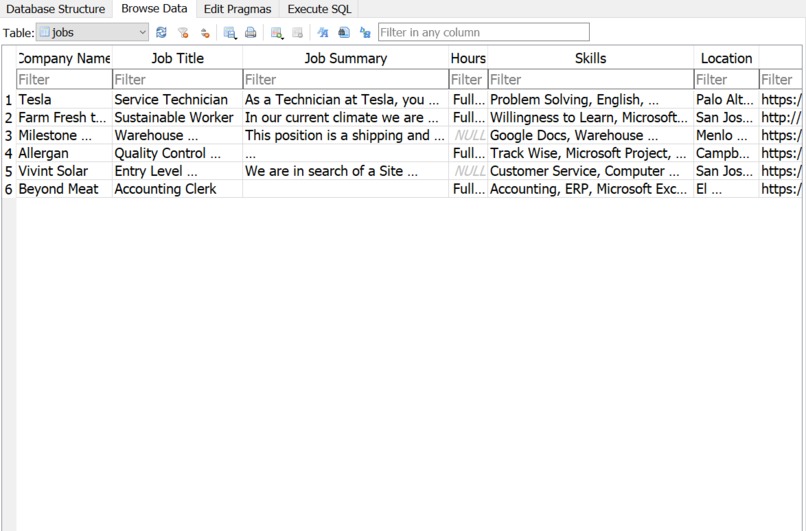Select 'We are in search of a Site' cell
Image resolution: width=806 pixels, height=531 pixels.
(x=345, y=171)
